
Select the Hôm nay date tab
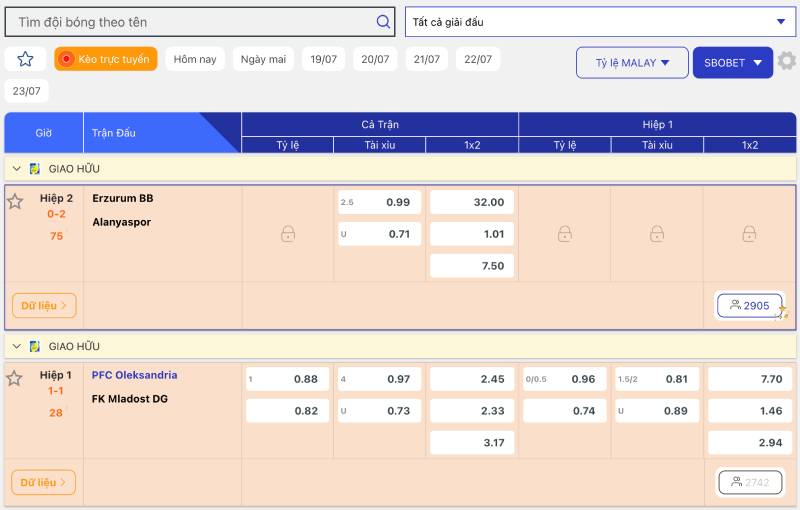click(x=194, y=59)
